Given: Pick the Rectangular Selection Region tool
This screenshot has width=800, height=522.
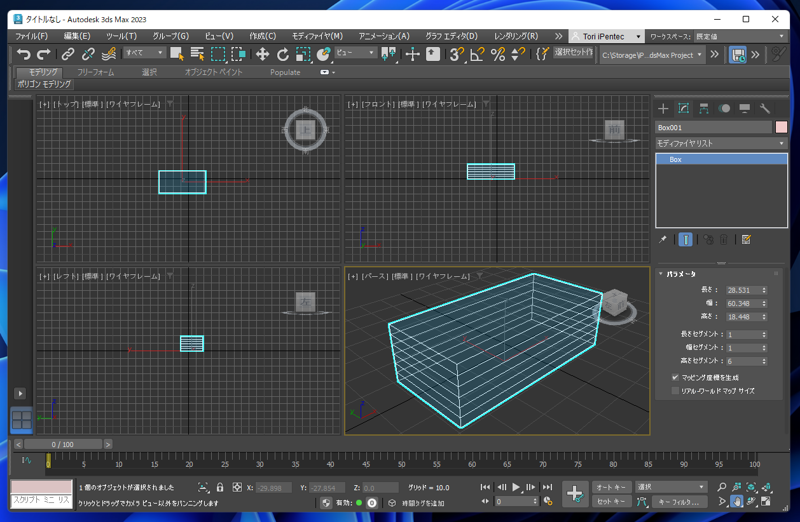Looking at the screenshot, I should coord(218,54).
